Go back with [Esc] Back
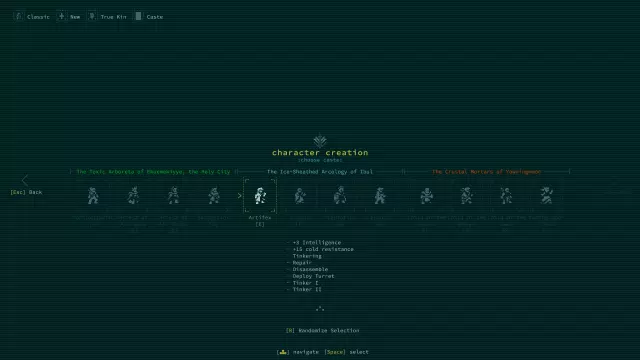640x360 pixels. pyautogui.click(x=26, y=192)
